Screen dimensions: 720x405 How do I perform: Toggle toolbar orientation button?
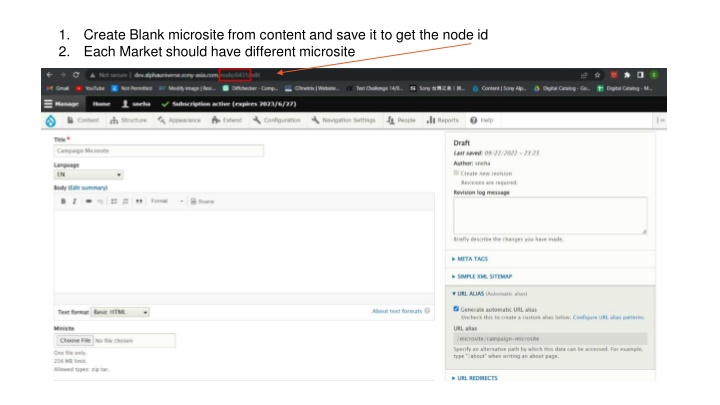660,120
